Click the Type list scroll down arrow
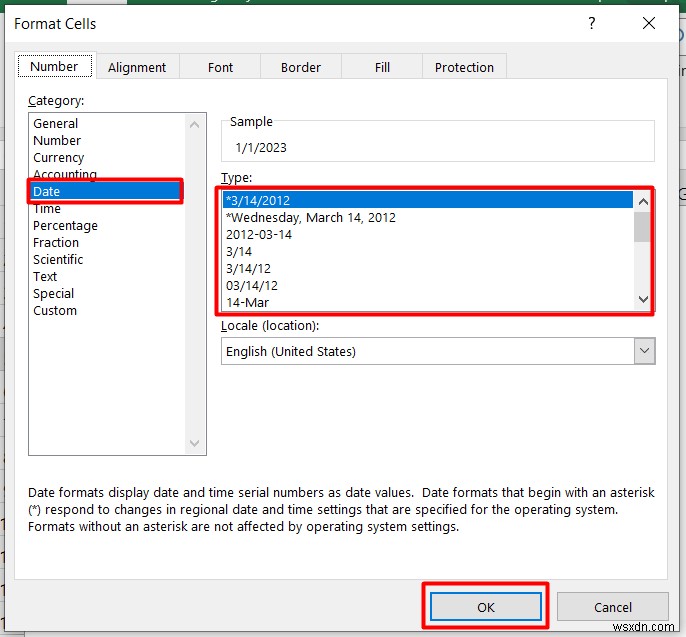686x637 pixels. pos(643,300)
